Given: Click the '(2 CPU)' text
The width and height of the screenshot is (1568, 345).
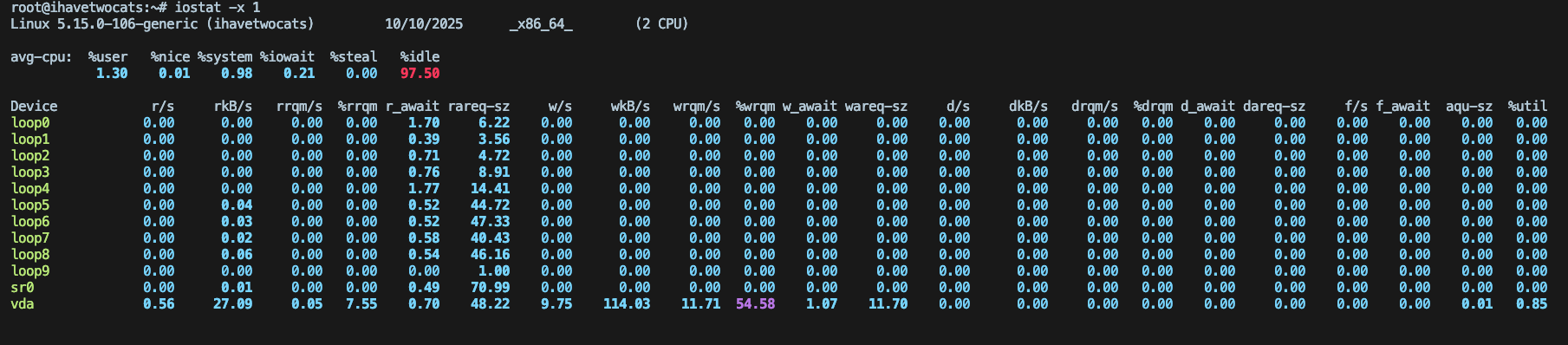Looking at the screenshot, I should [x=662, y=24].
